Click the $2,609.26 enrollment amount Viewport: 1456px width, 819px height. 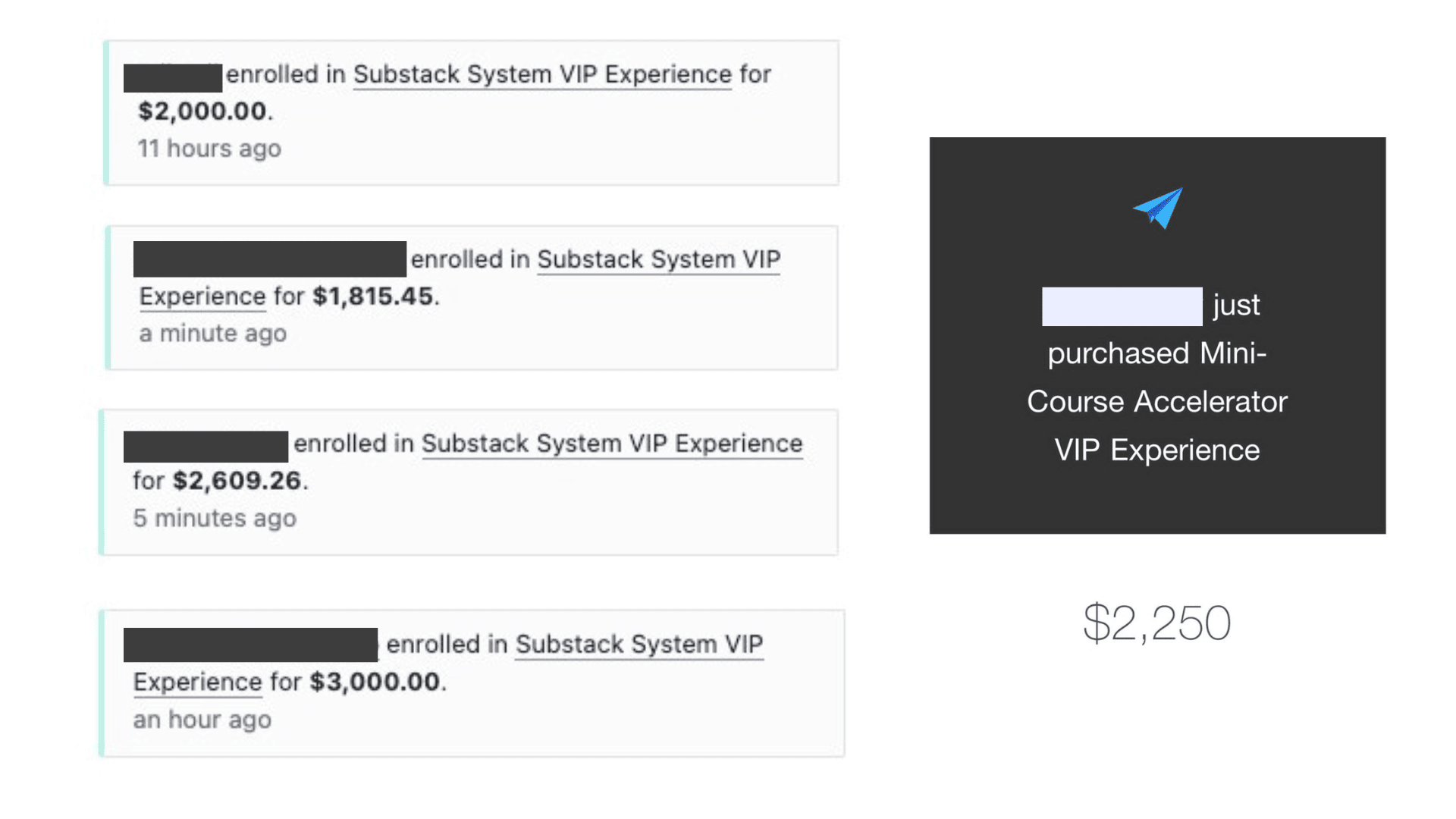pyautogui.click(x=237, y=481)
